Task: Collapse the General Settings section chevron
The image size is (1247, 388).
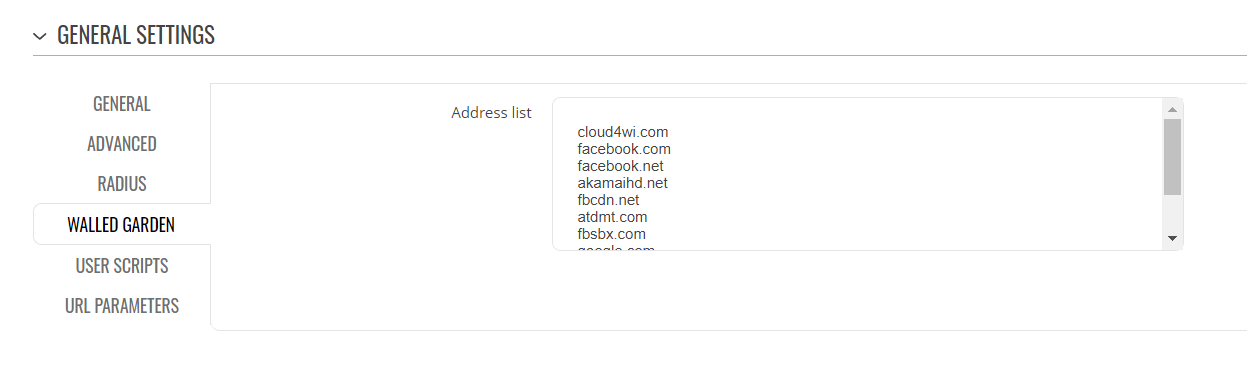Action: (x=40, y=36)
